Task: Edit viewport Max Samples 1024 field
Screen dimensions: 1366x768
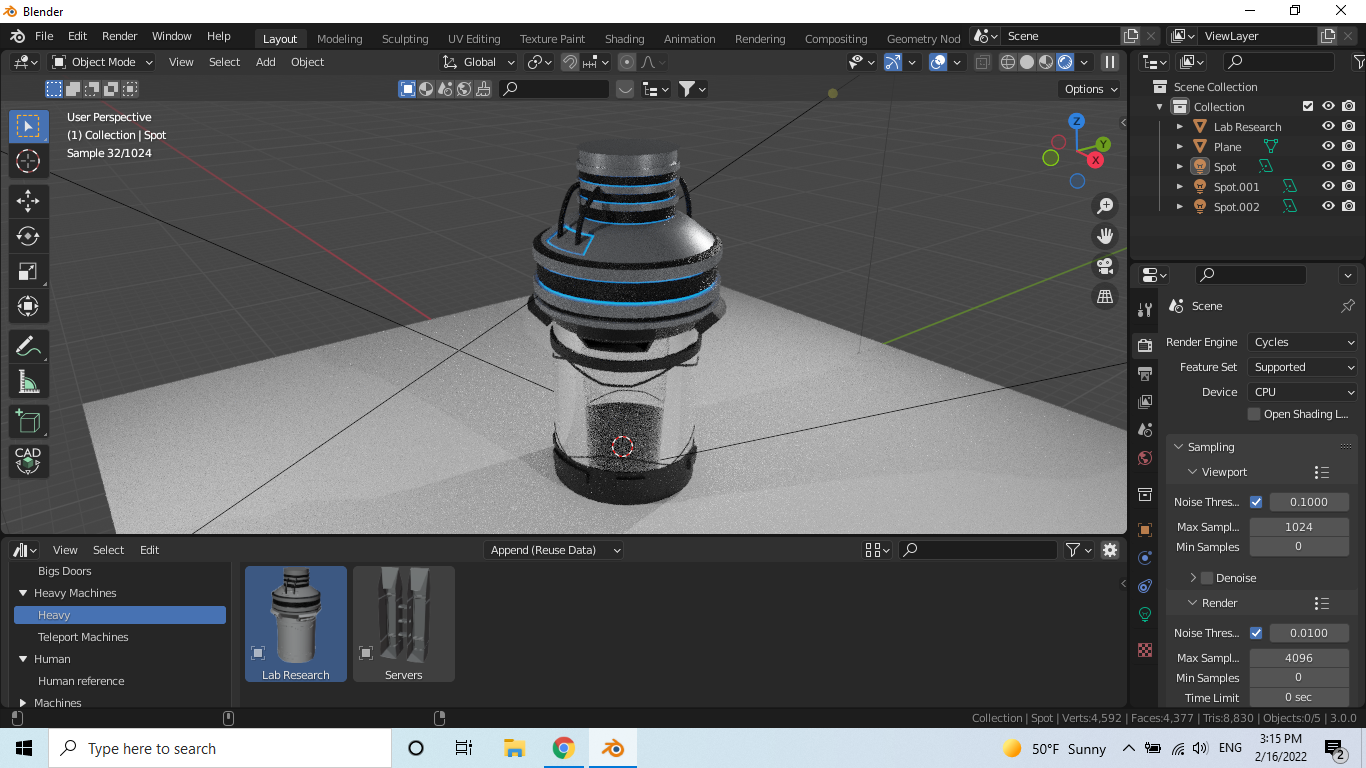Action: click(x=1299, y=527)
